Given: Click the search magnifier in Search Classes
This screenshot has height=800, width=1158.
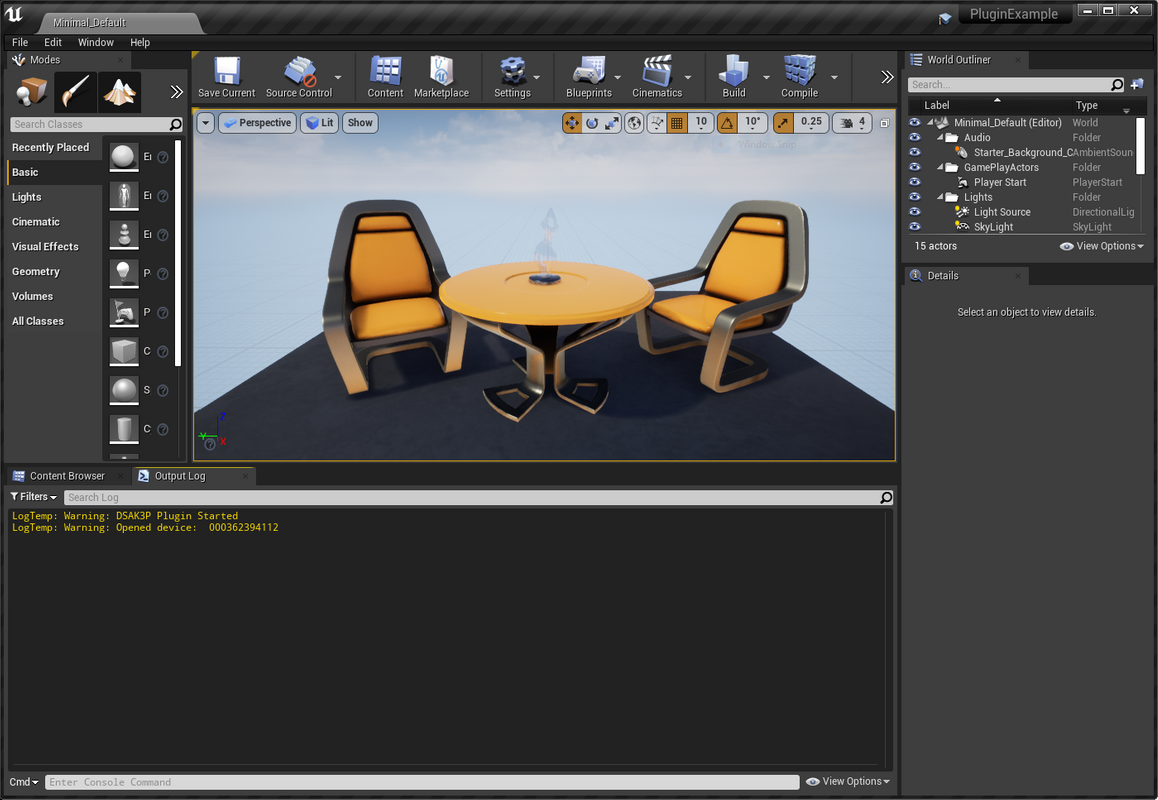Looking at the screenshot, I should point(175,124).
